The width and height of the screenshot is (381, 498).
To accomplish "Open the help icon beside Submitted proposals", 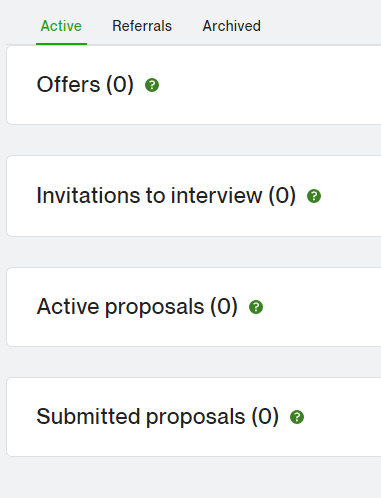I will coord(297,417).
